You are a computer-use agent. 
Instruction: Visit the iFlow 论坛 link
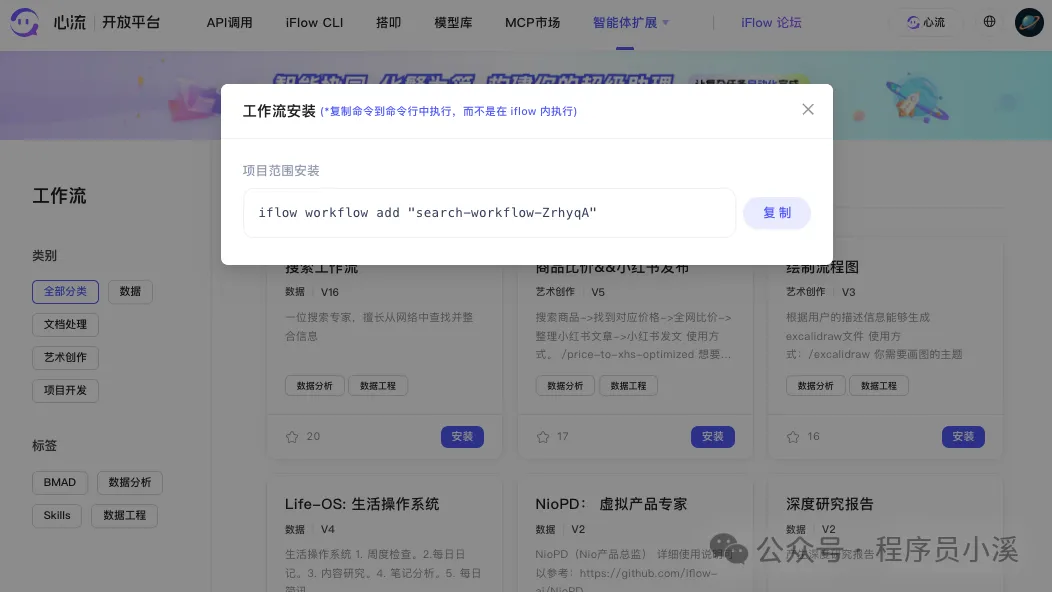point(771,22)
